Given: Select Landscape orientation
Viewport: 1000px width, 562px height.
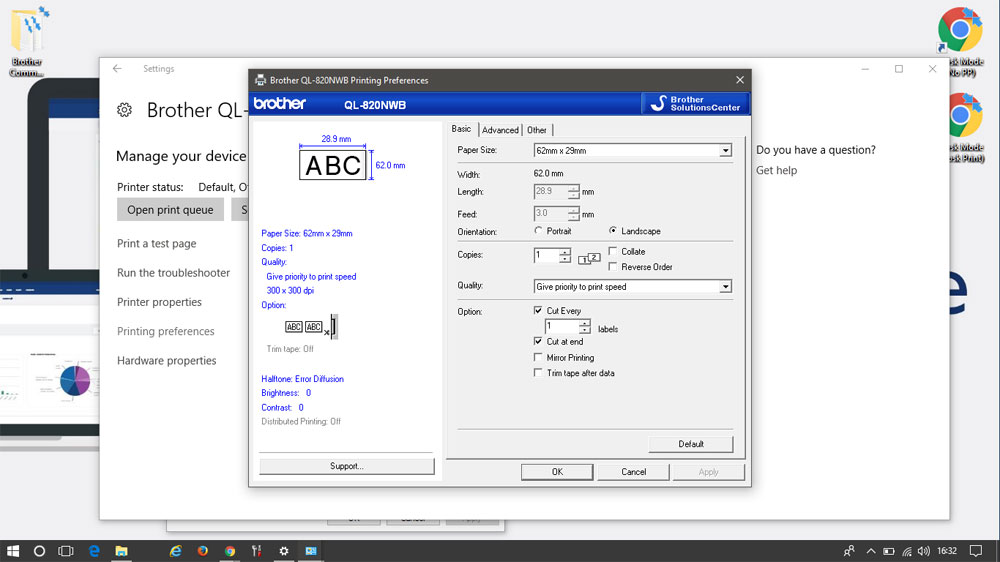Looking at the screenshot, I should tap(613, 231).
